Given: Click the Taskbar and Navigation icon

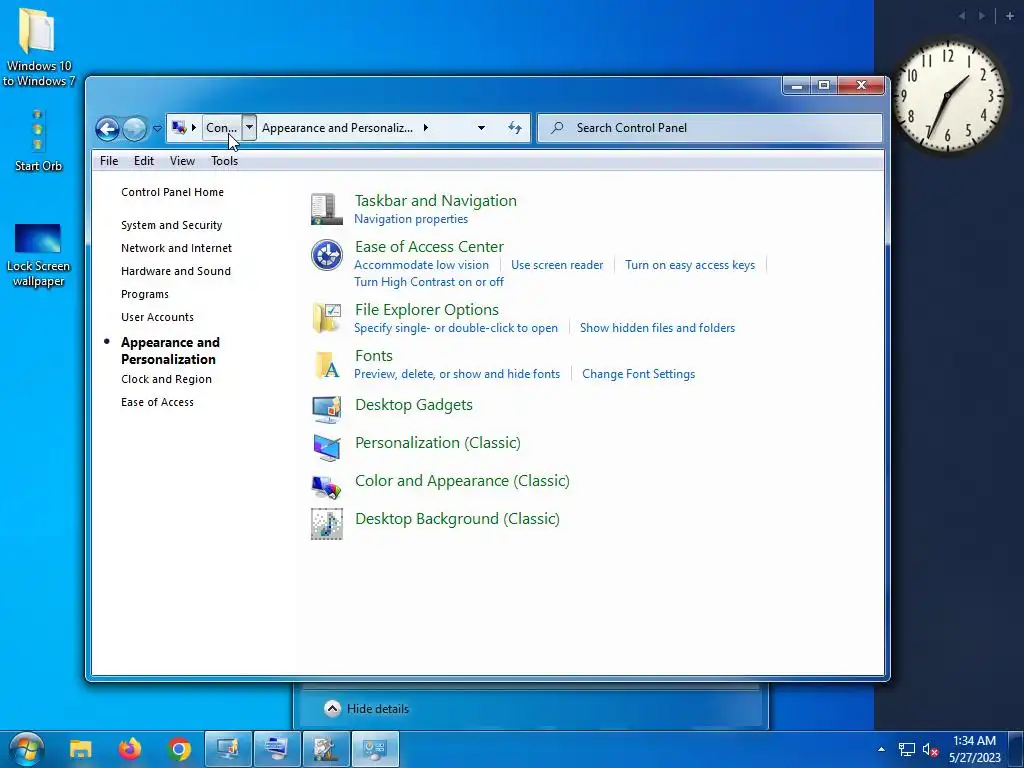Looking at the screenshot, I should click(327, 209).
